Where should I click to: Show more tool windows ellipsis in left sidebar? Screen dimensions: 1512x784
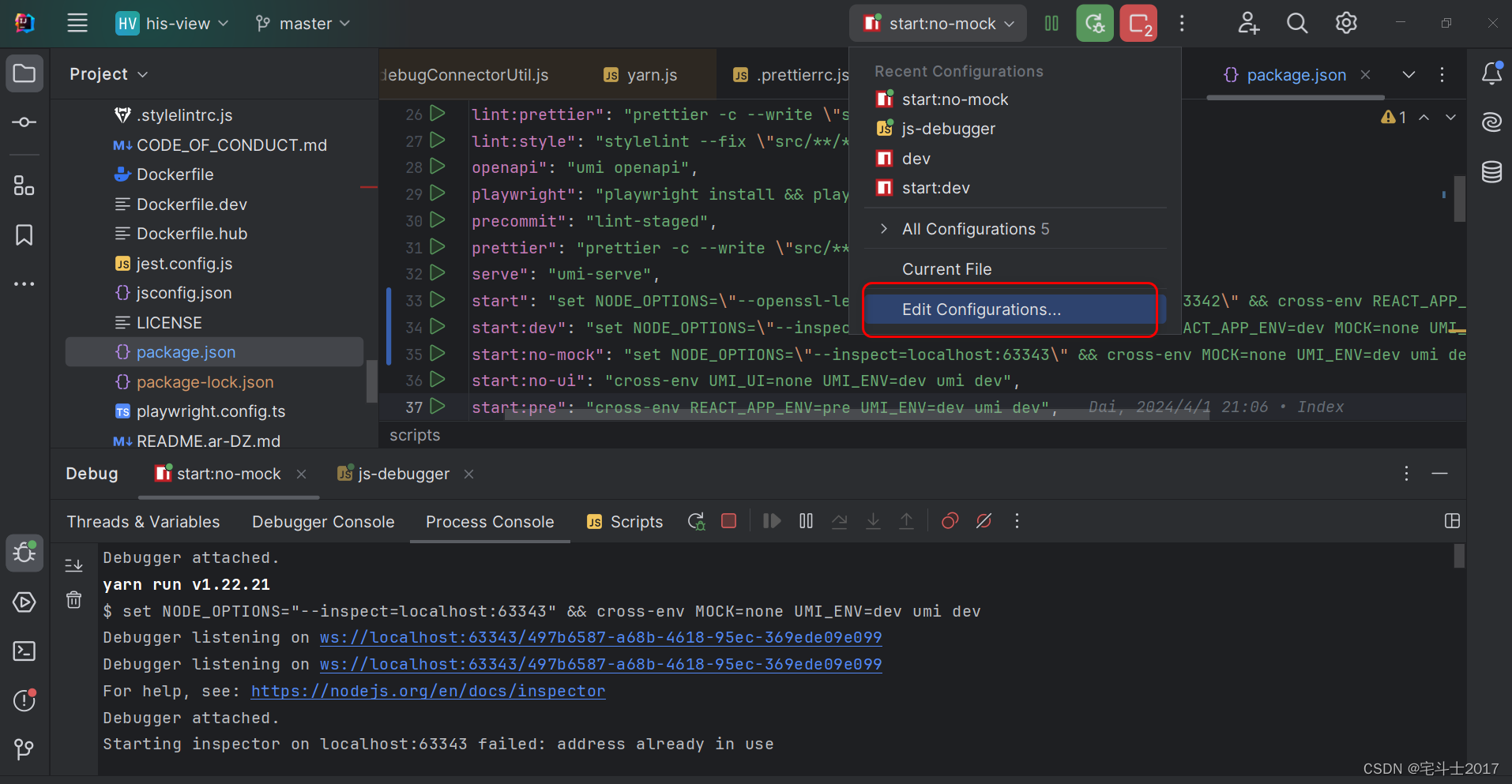click(x=24, y=283)
